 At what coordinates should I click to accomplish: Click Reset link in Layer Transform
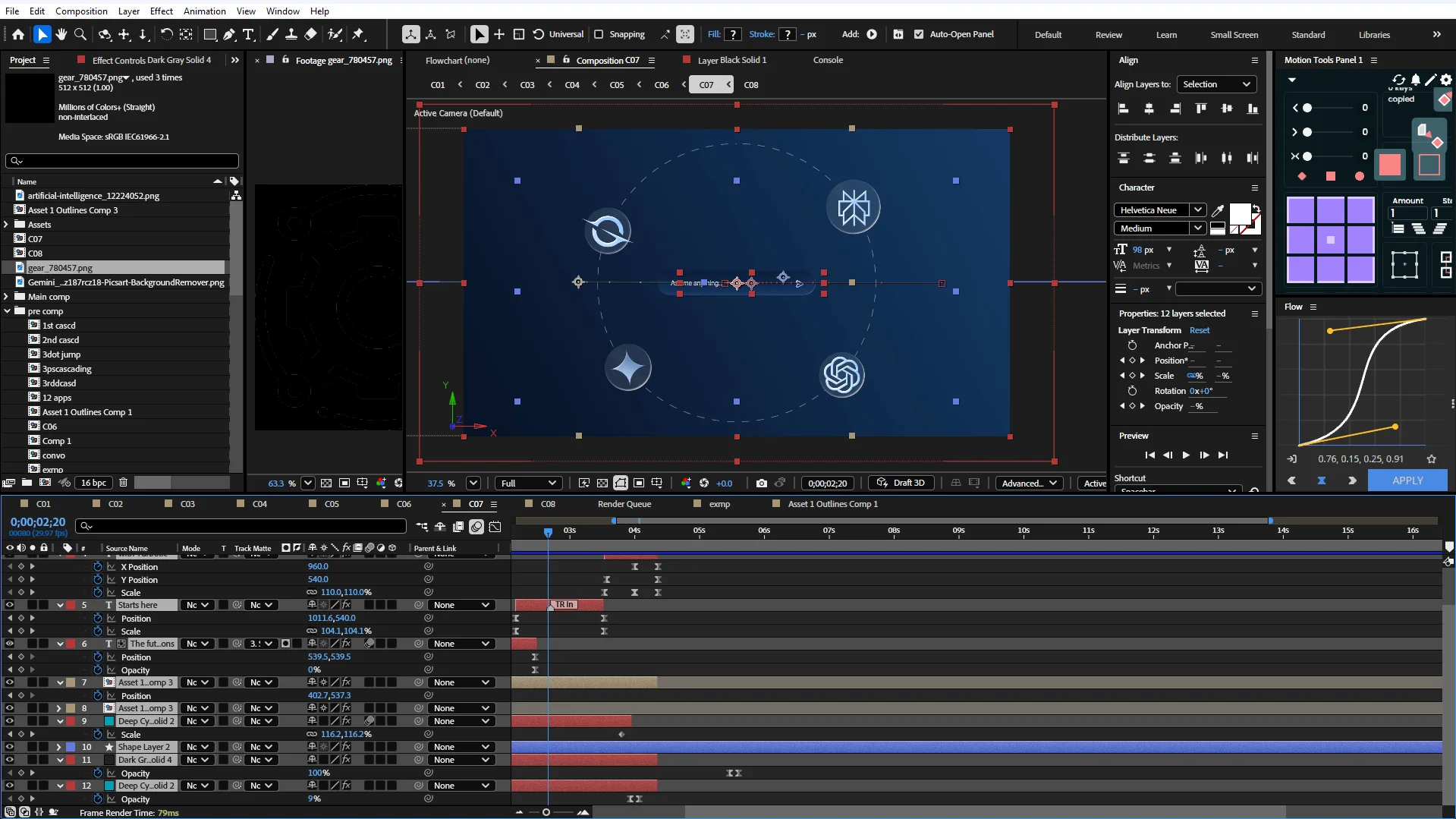1199,330
